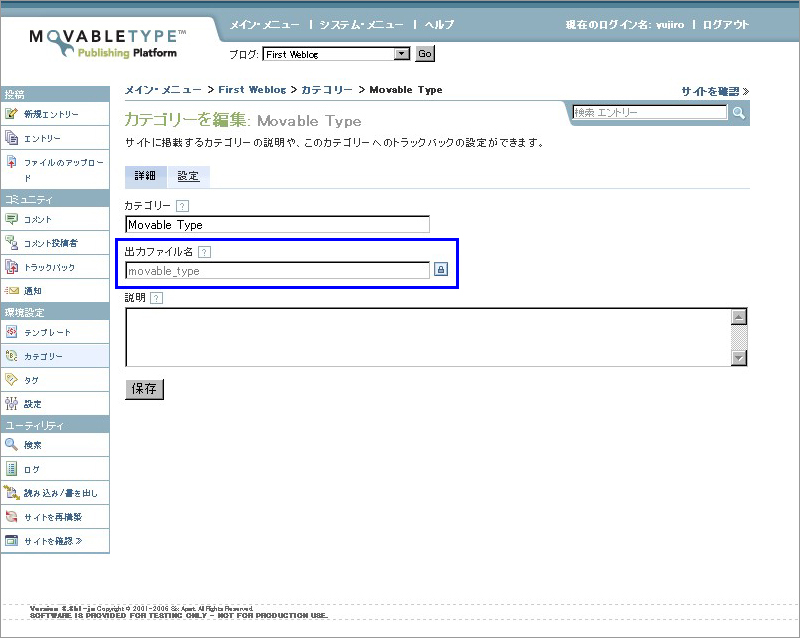The height and width of the screenshot is (638, 800).
Task: Select the 詳細 tab
Action: [145, 176]
